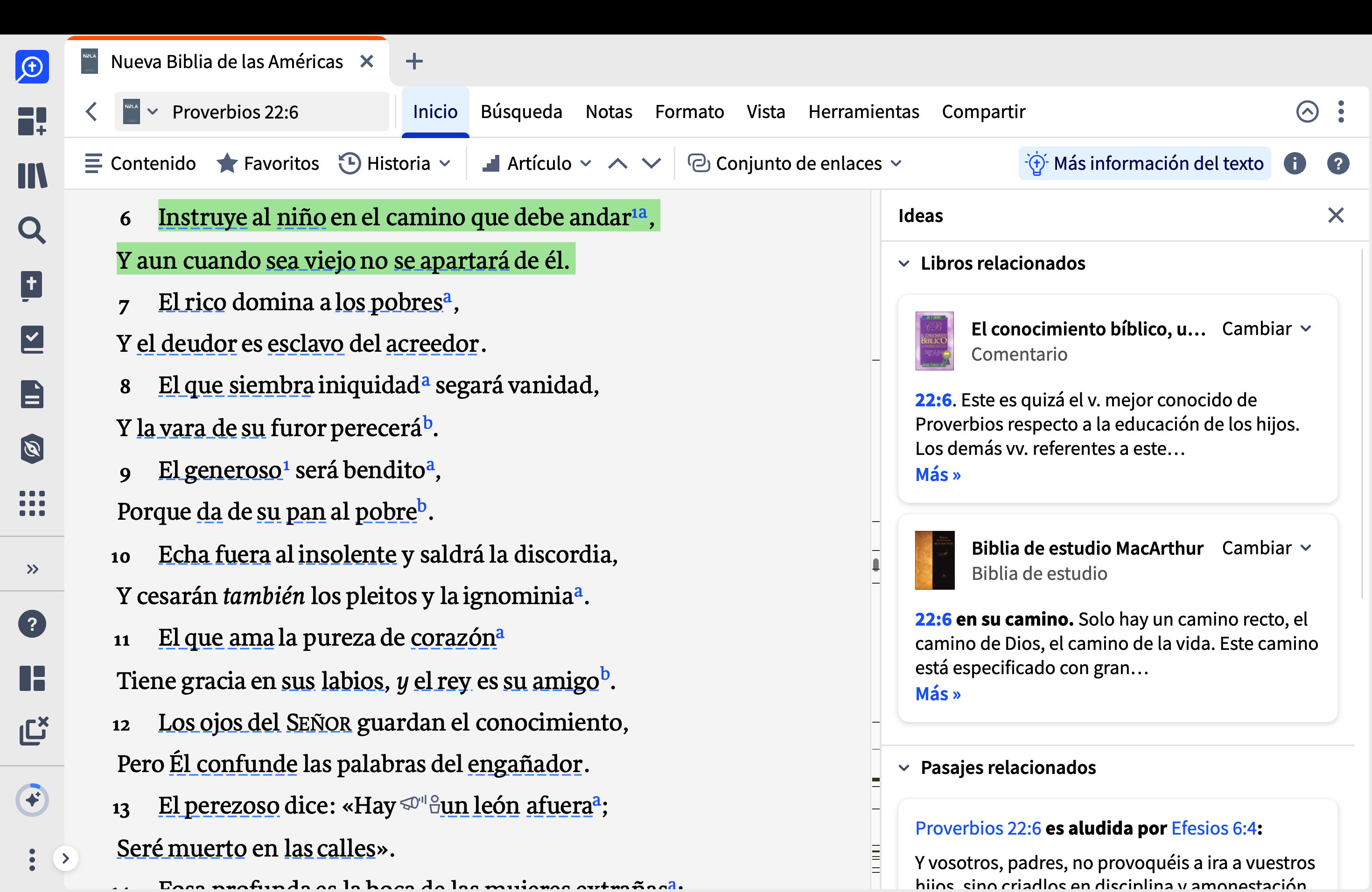Image resolution: width=1372 pixels, height=892 pixels.
Task: Click Más link under Biblia de estudio MacArthur
Action: pyautogui.click(x=938, y=693)
